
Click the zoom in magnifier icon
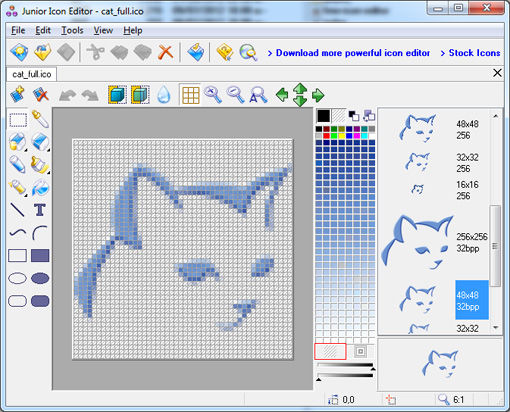coord(213,95)
